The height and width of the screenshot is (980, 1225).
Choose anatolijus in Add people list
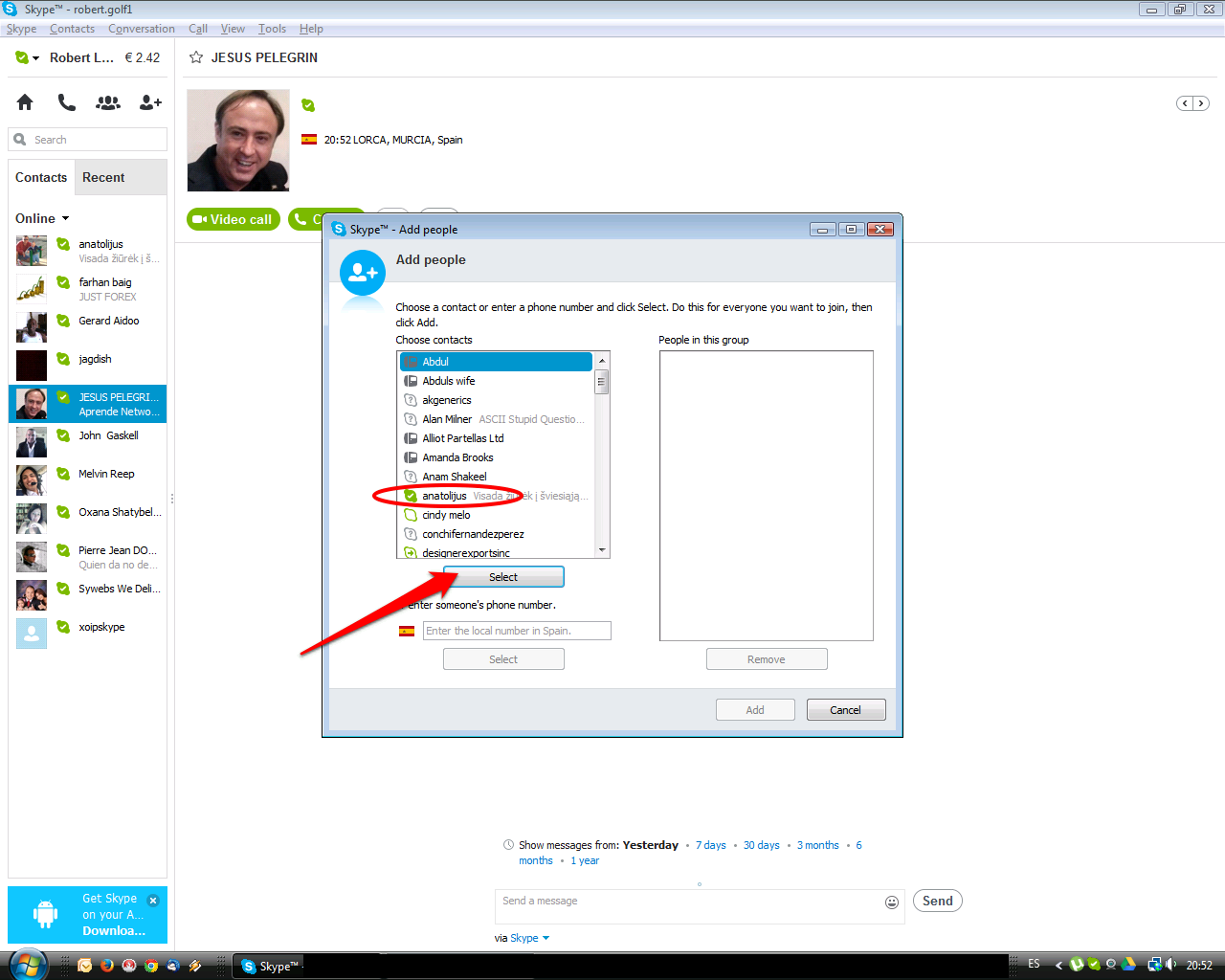(496, 496)
